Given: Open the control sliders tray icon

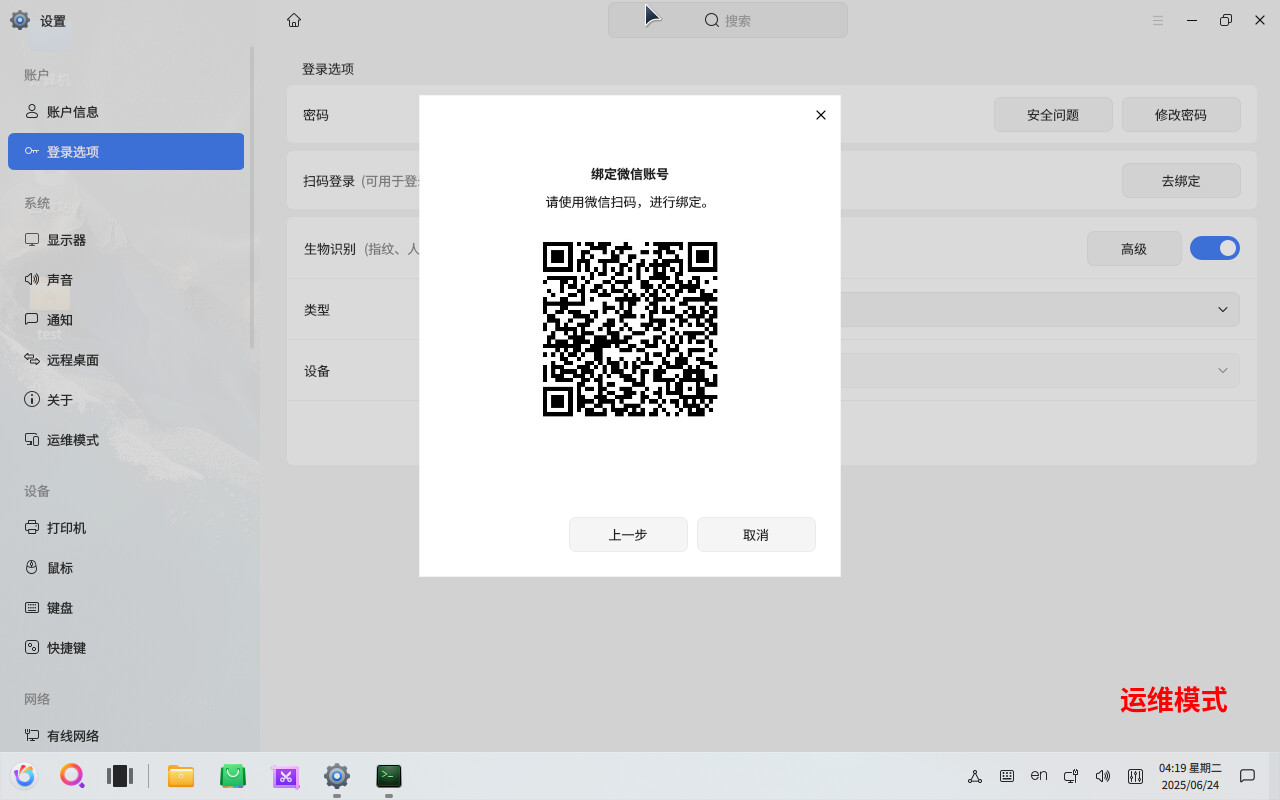Looking at the screenshot, I should (1135, 776).
